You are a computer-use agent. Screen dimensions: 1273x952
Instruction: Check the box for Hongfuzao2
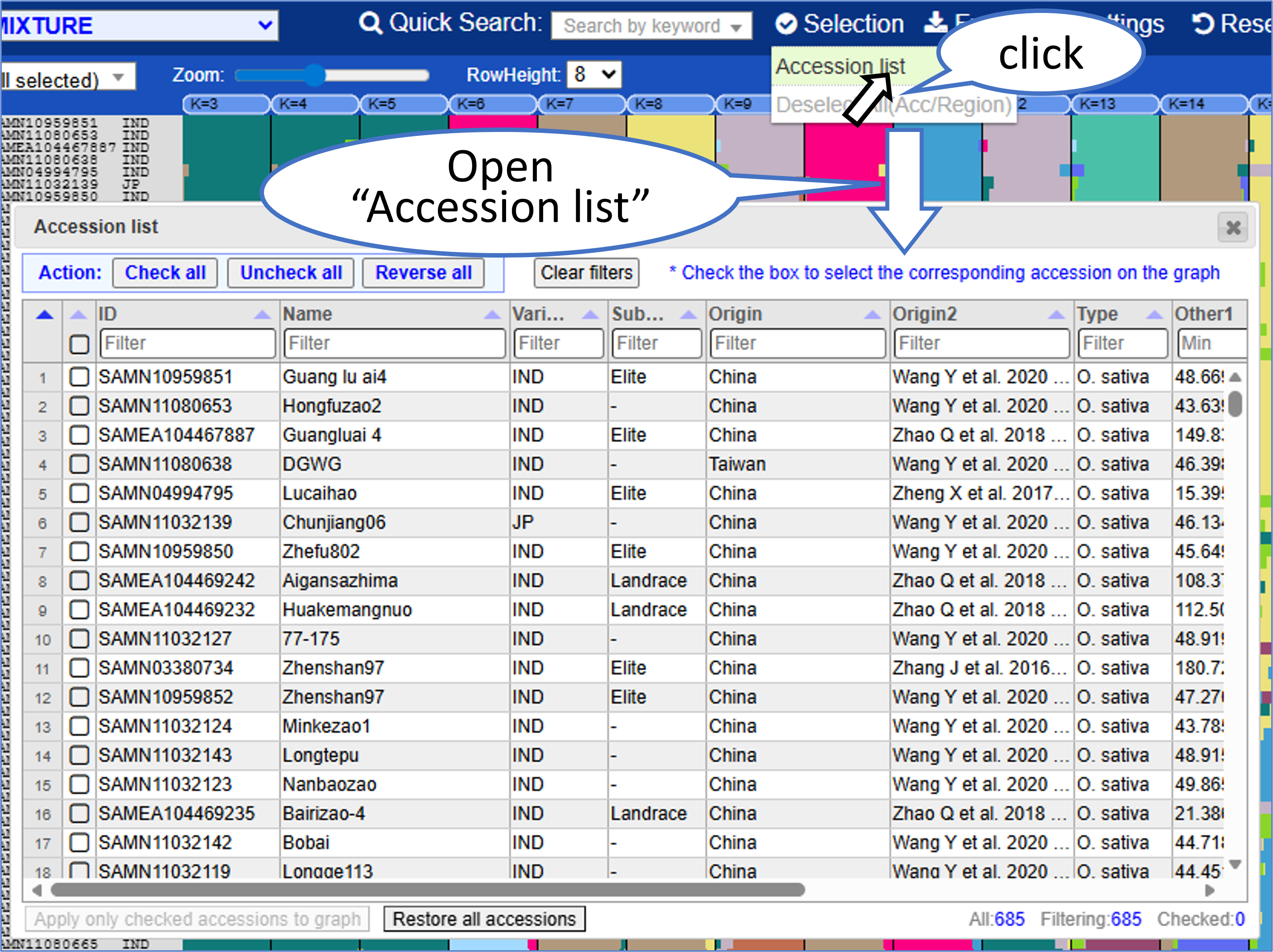coord(79,406)
